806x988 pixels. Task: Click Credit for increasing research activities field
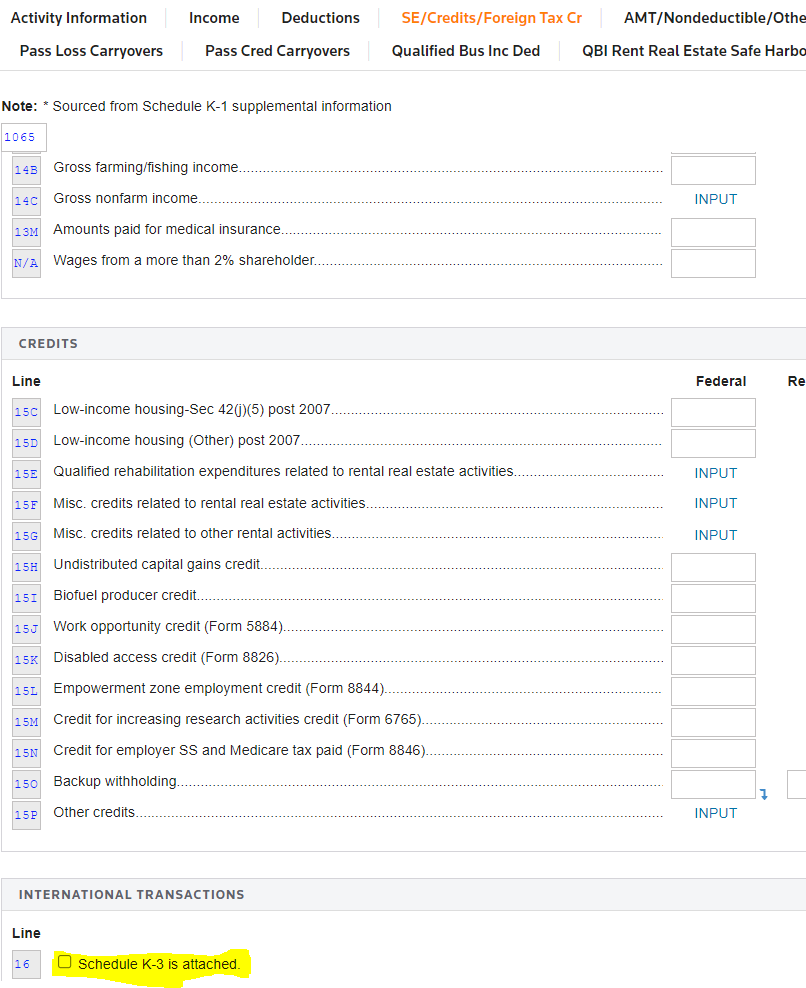[713, 722]
